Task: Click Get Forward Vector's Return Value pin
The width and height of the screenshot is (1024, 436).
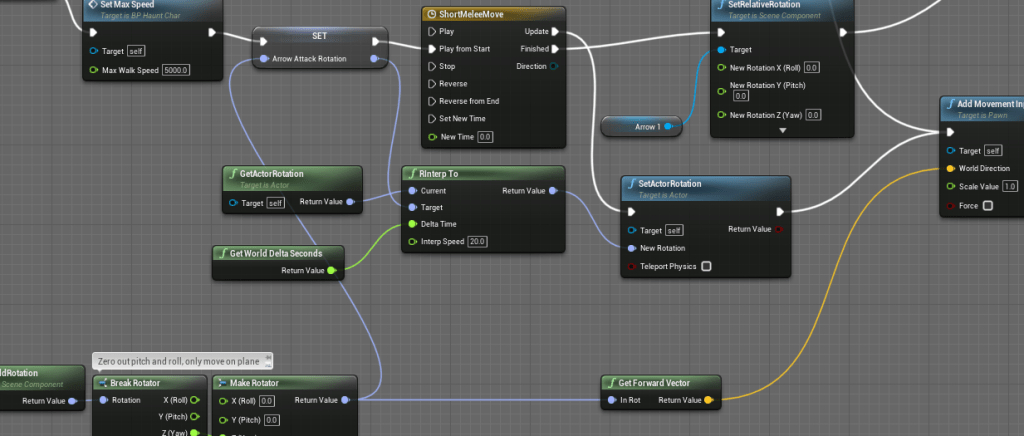Action: coord(708,401)
